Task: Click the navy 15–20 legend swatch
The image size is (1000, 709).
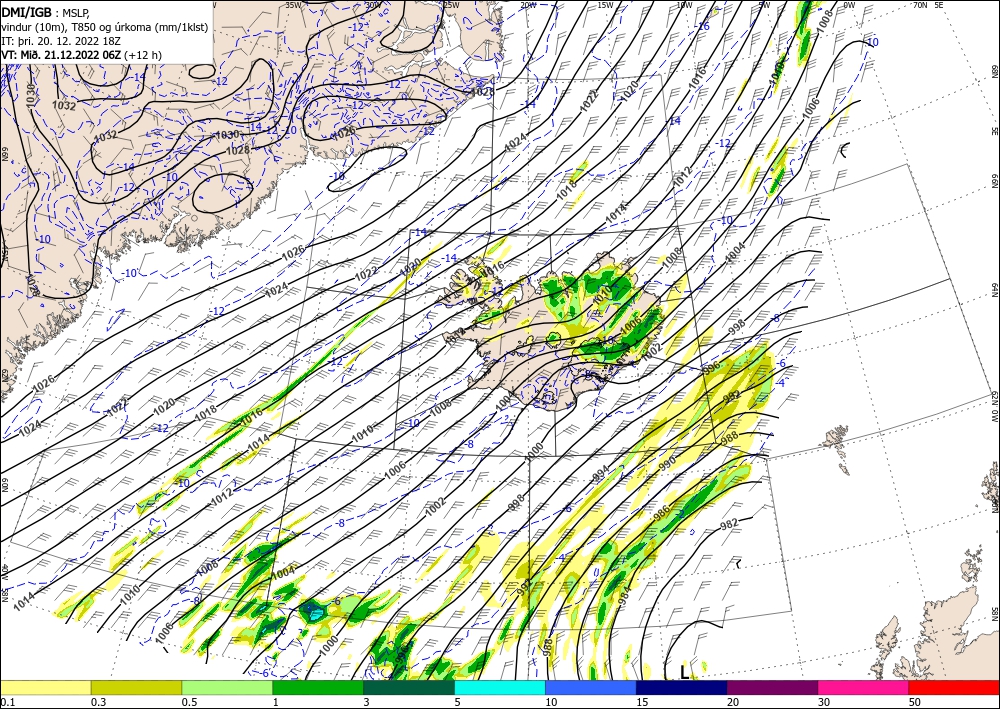Action: (681, 687)
